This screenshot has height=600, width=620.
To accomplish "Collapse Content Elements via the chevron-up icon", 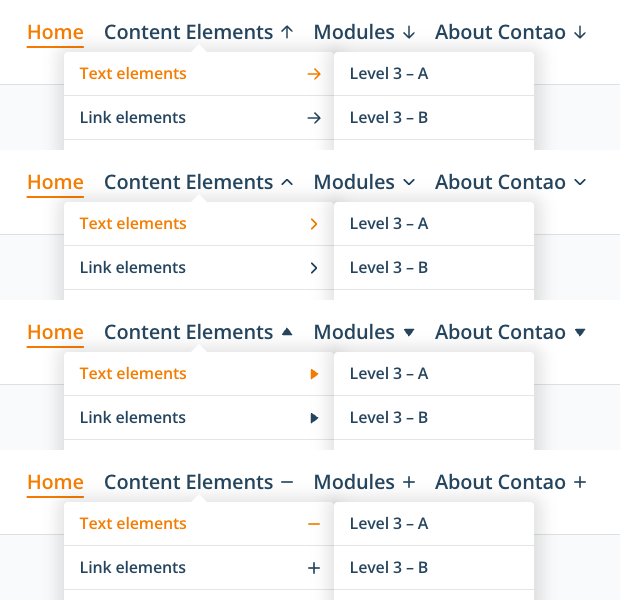I will click(x=287, y=182).
